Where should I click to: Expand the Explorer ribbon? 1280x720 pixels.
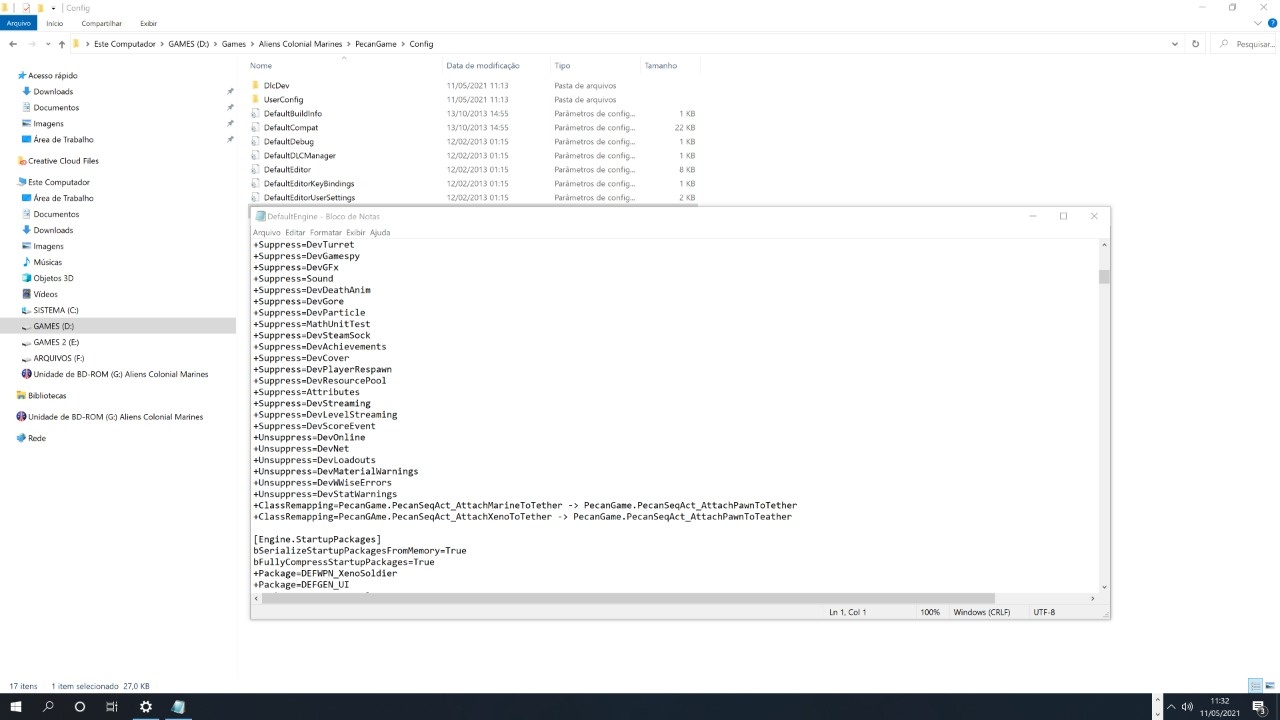pos(1258,23)
